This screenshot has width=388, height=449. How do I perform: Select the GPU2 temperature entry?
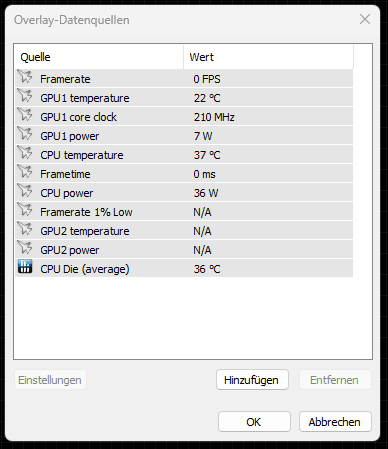click(x=184, y=231)
